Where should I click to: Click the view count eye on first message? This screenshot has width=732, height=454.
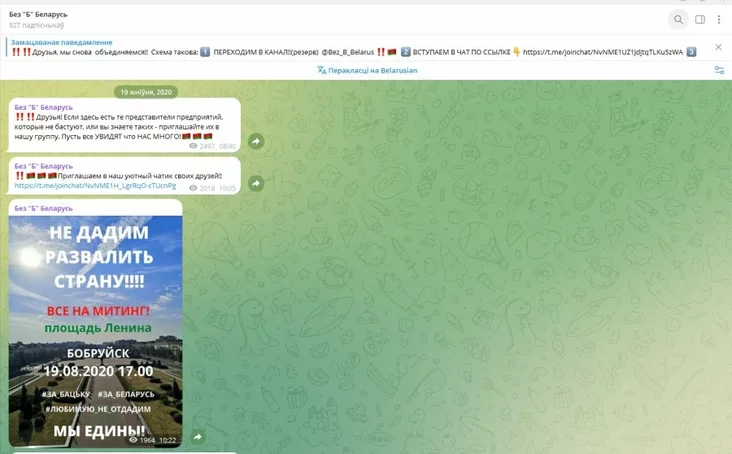click(193, 146)
